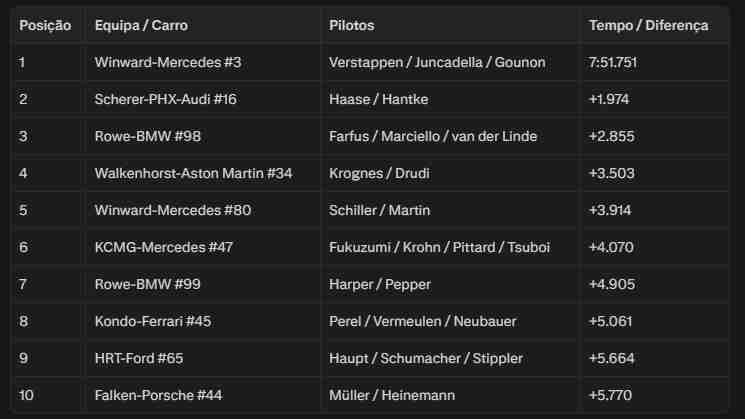Screen dimensions: 745x419
Task: Click the Farfus / Marciello / van der Linde cell
Action: point(433,136)
